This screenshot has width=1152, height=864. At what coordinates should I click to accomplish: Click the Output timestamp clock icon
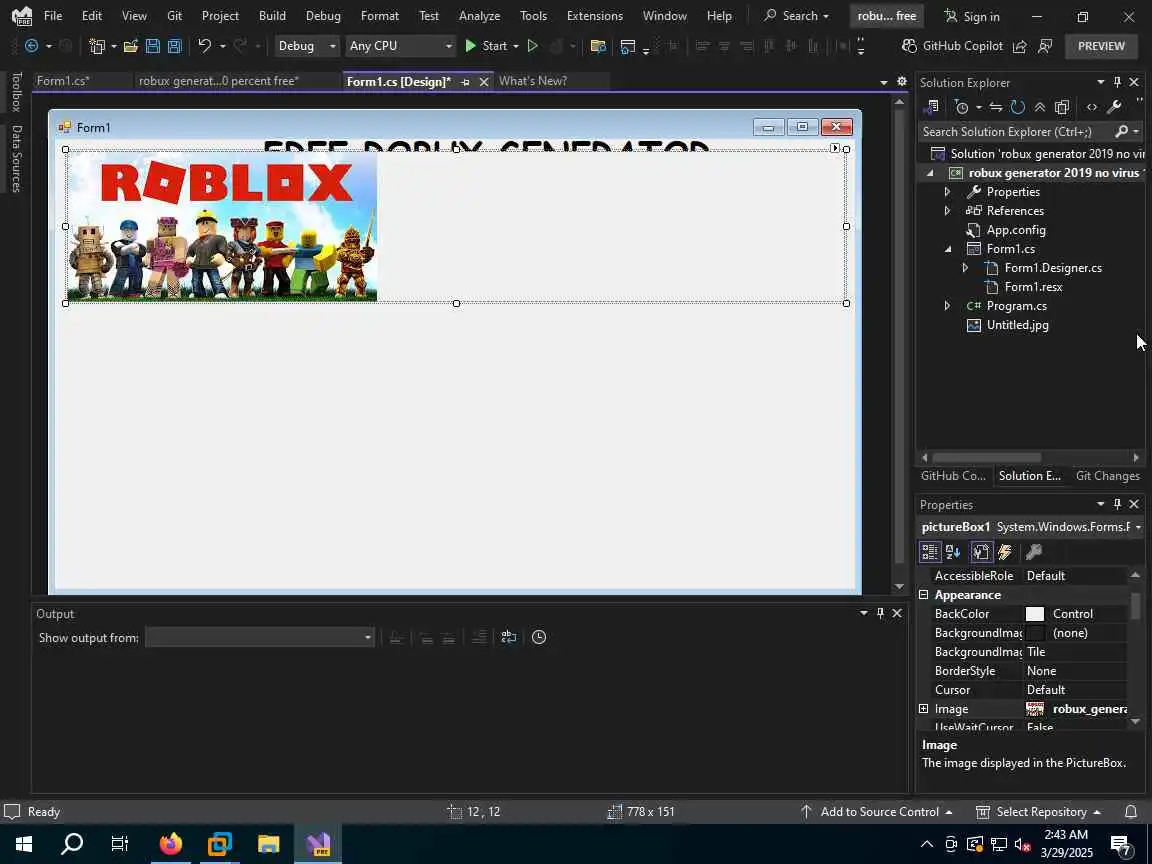coord(539,637)
